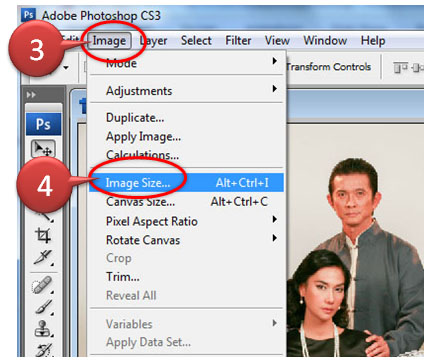Open the Select menu
424x361 pixels.
196,41
